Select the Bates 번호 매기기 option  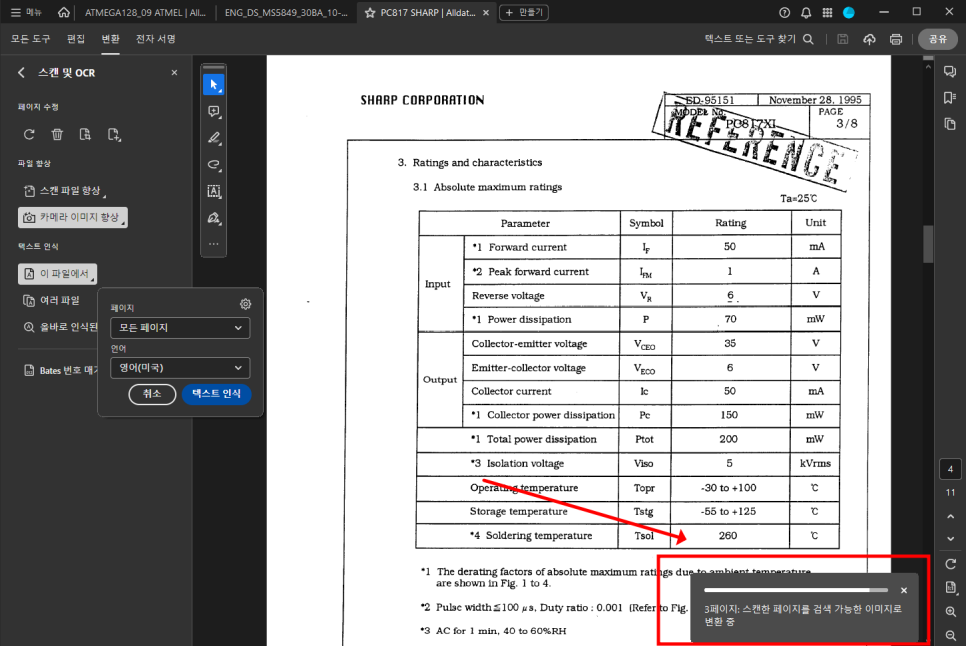tap(60, 370)
